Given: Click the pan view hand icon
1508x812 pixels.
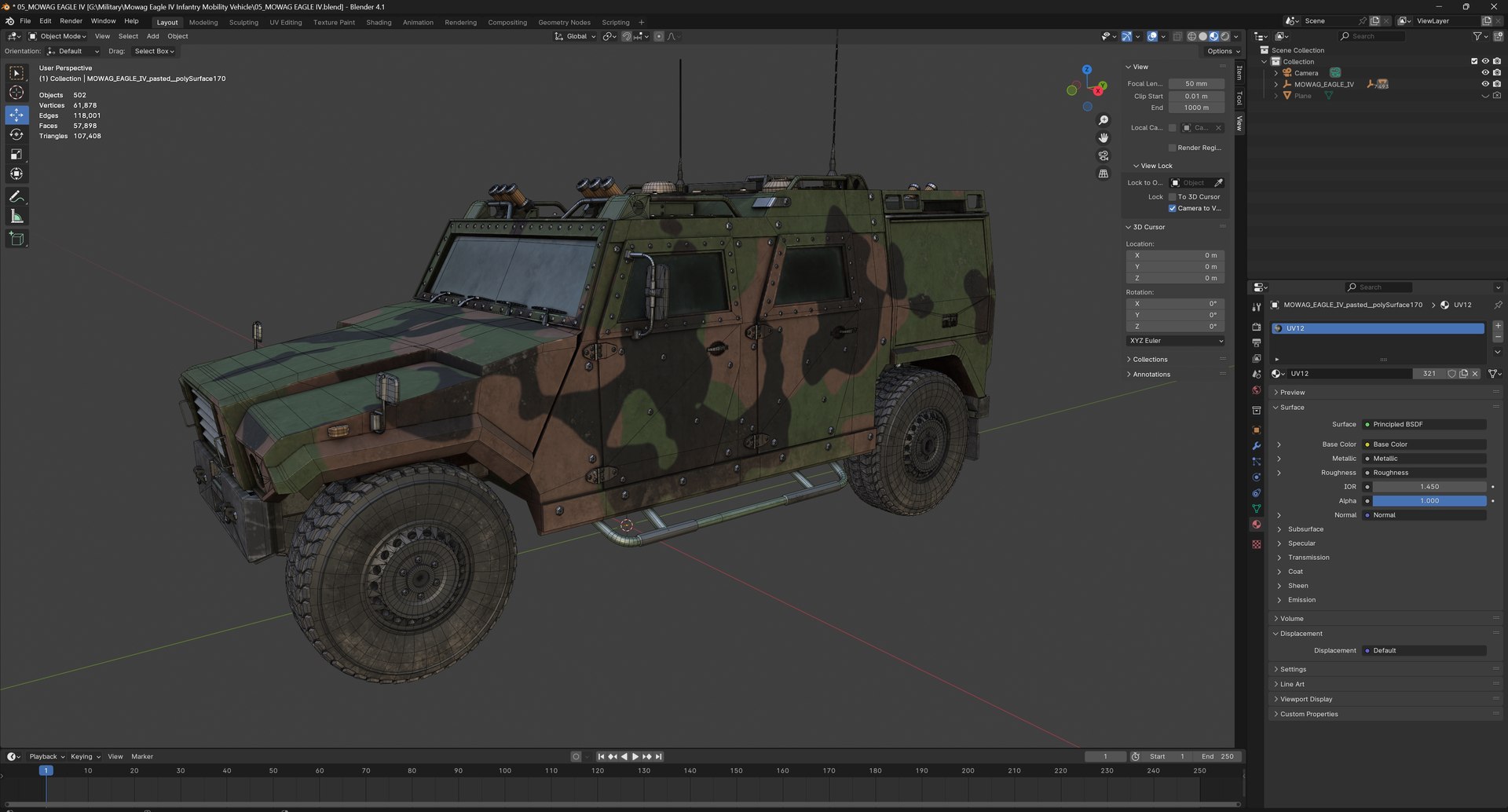Looking at the screenshot, I should [1104, 137].
